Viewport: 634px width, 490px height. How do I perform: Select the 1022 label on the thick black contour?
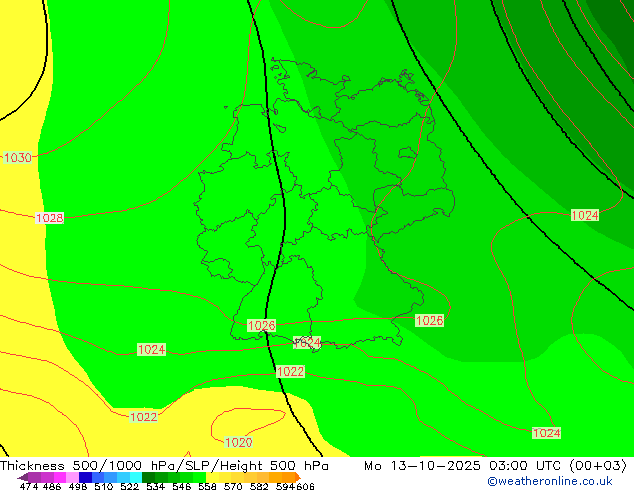[x=290, y=372]
